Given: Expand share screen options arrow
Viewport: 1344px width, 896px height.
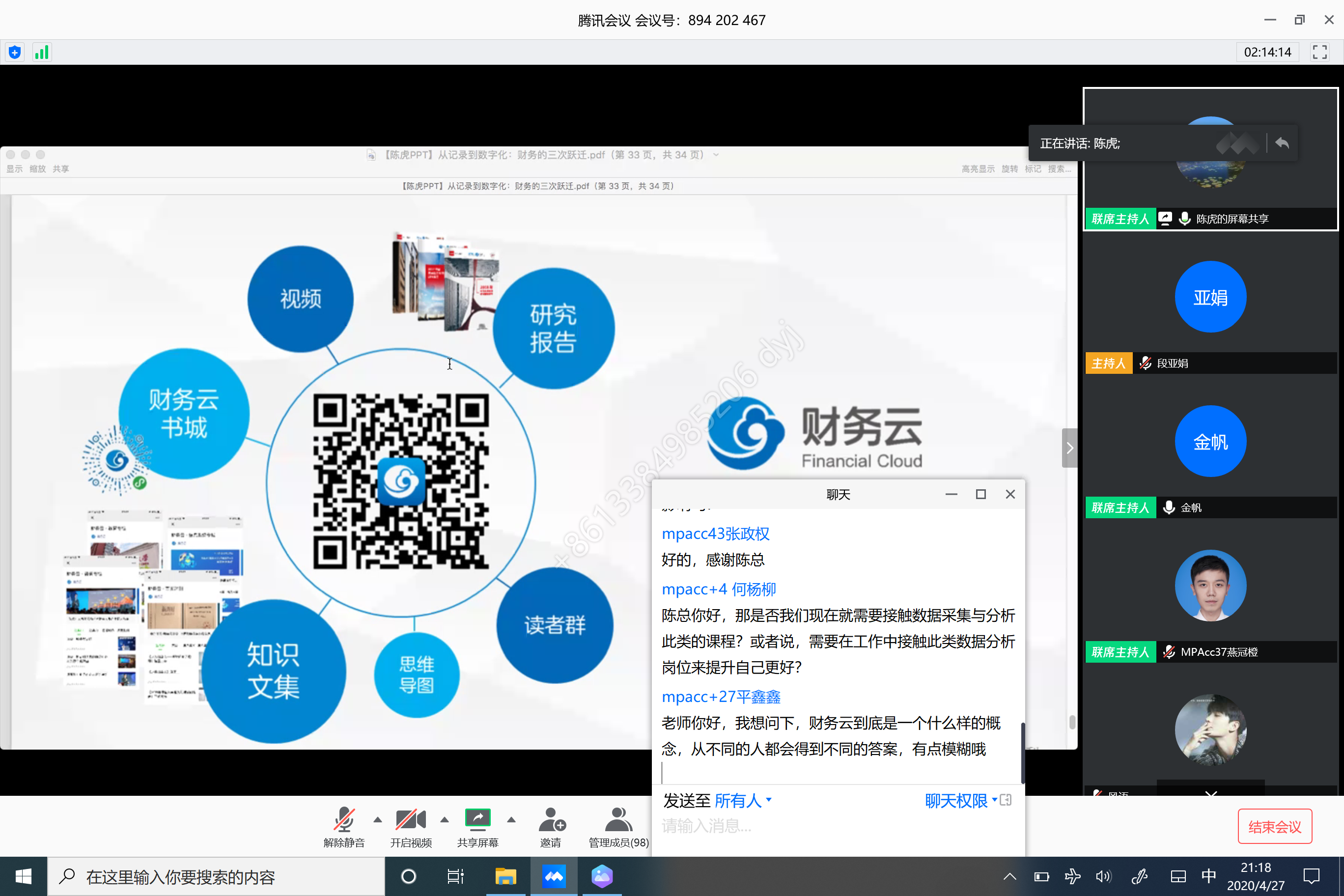Looking at the screenshot, I should click(511, 820).
